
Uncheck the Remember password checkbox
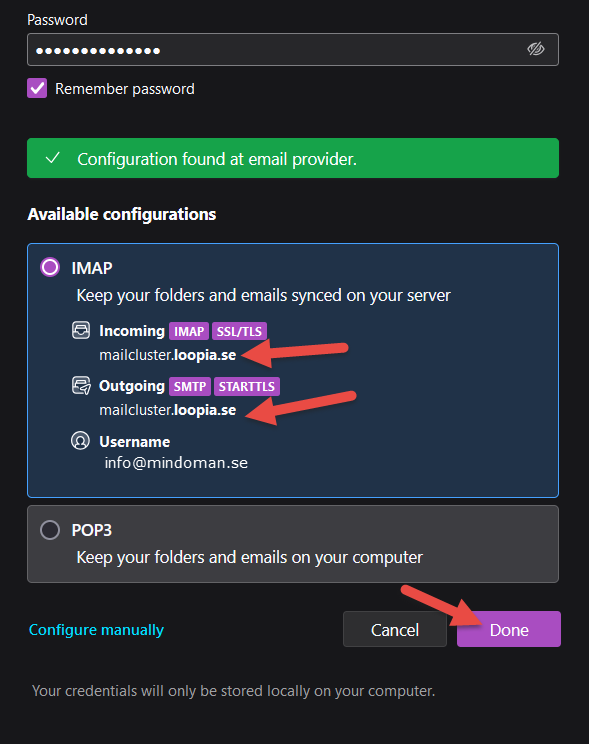[x=37, y=88]
